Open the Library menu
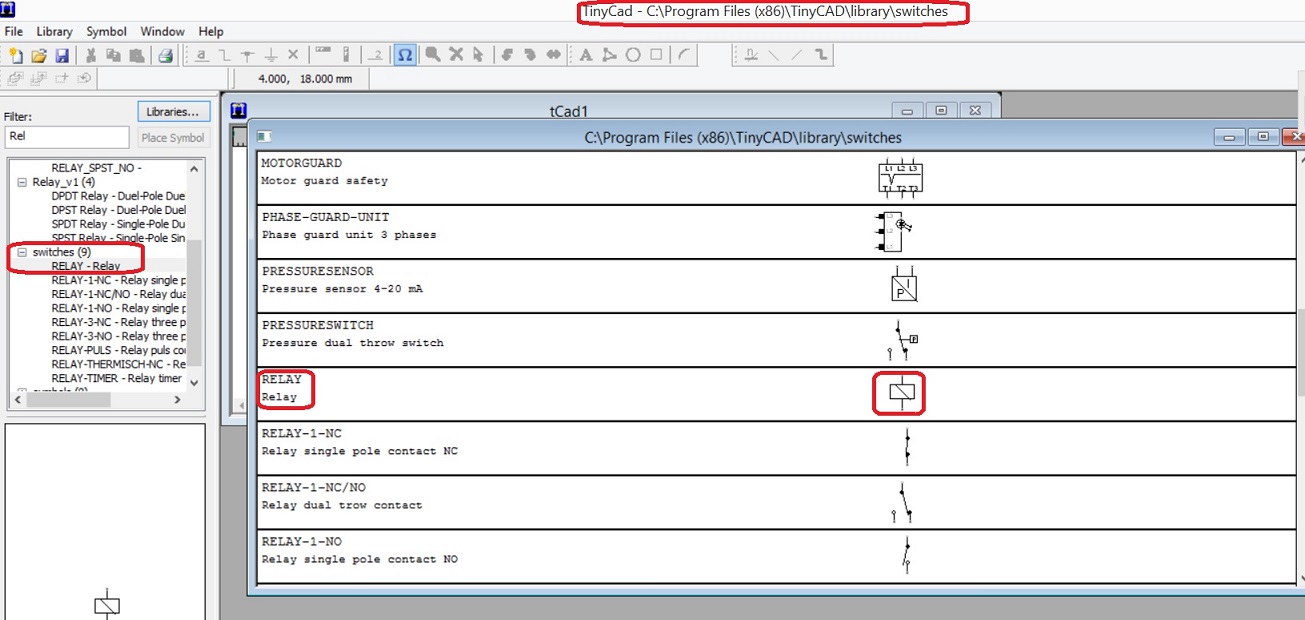1305x620 pixels. [54, 31]
